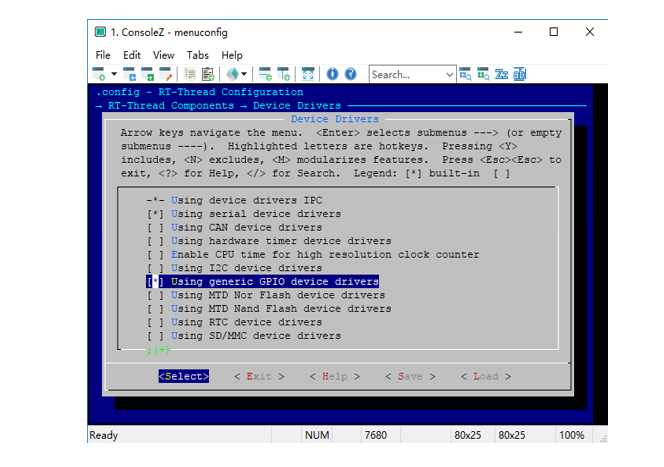Switch to previous tab icon
Screen dimensions: 664x467
129,74
